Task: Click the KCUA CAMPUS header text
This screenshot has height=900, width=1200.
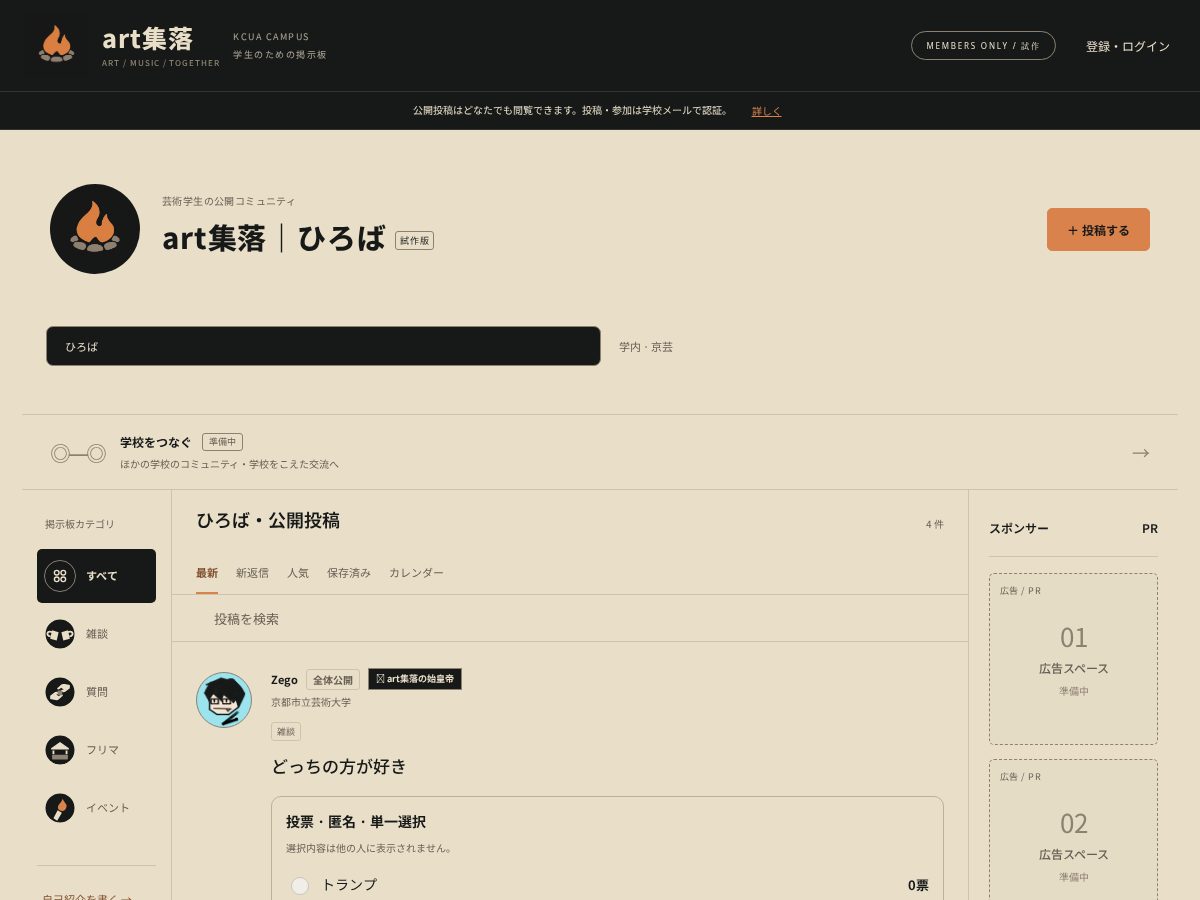Action: click(271, 37)
